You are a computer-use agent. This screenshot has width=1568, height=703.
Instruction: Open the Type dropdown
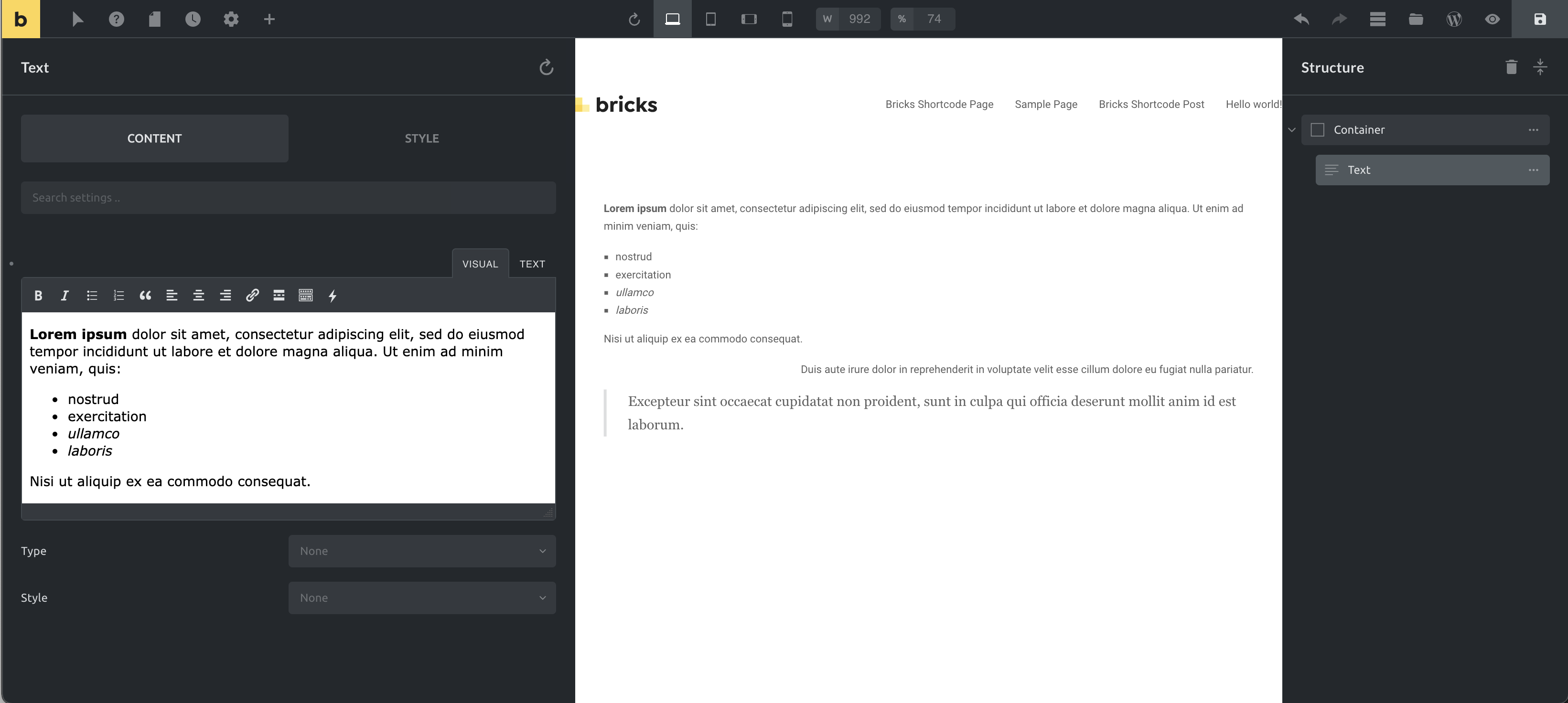click(x=422, y=551)
